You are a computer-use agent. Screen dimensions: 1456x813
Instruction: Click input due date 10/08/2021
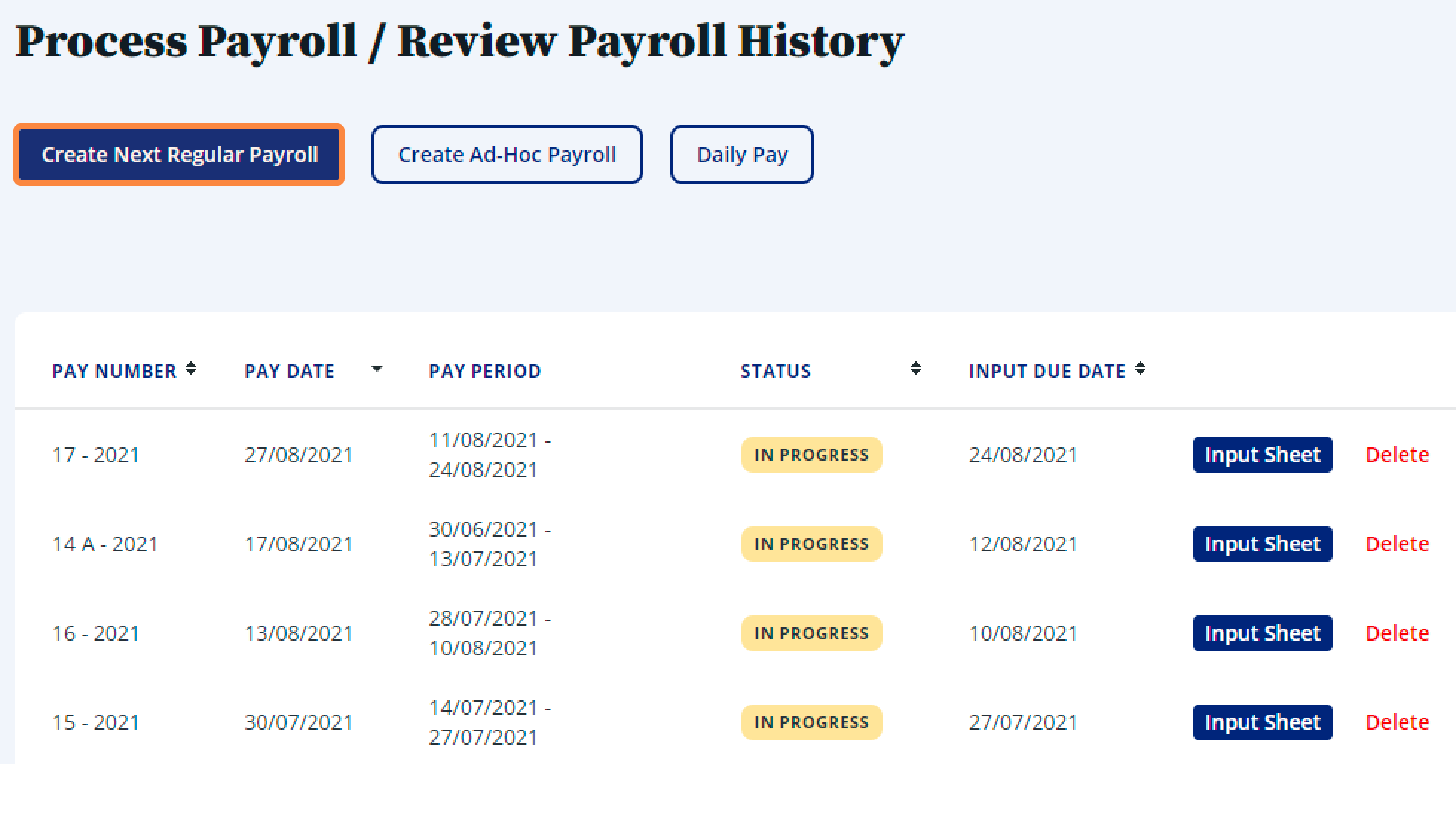click(1023, 633)
